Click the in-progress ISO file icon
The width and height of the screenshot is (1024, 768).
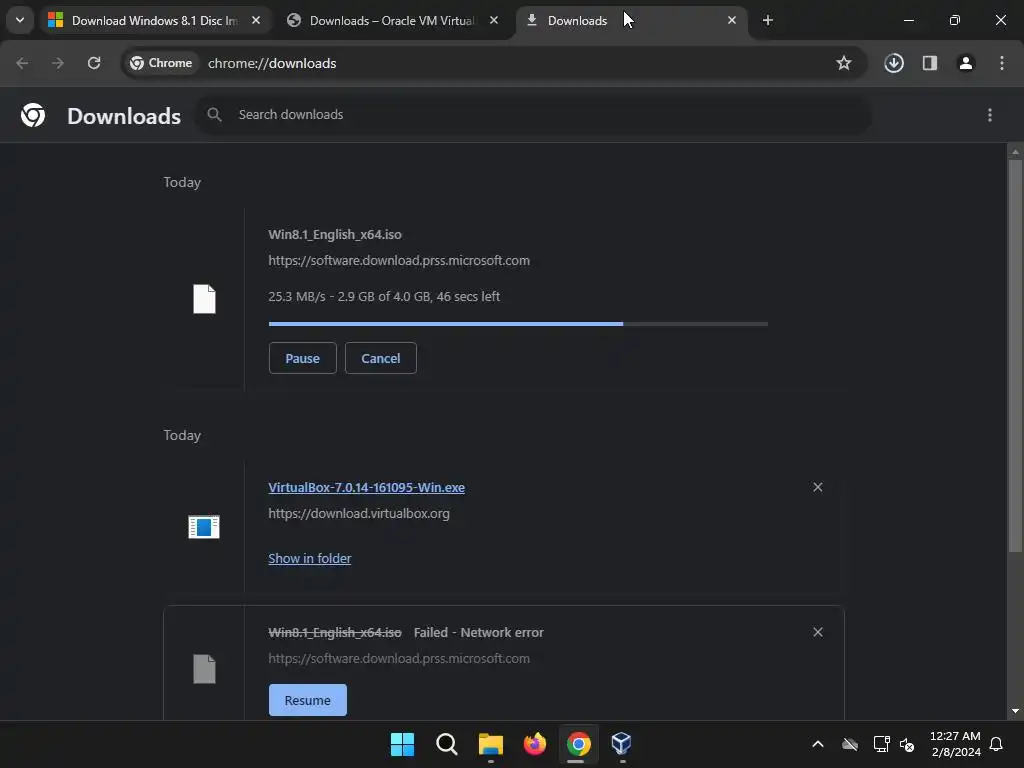204,299
